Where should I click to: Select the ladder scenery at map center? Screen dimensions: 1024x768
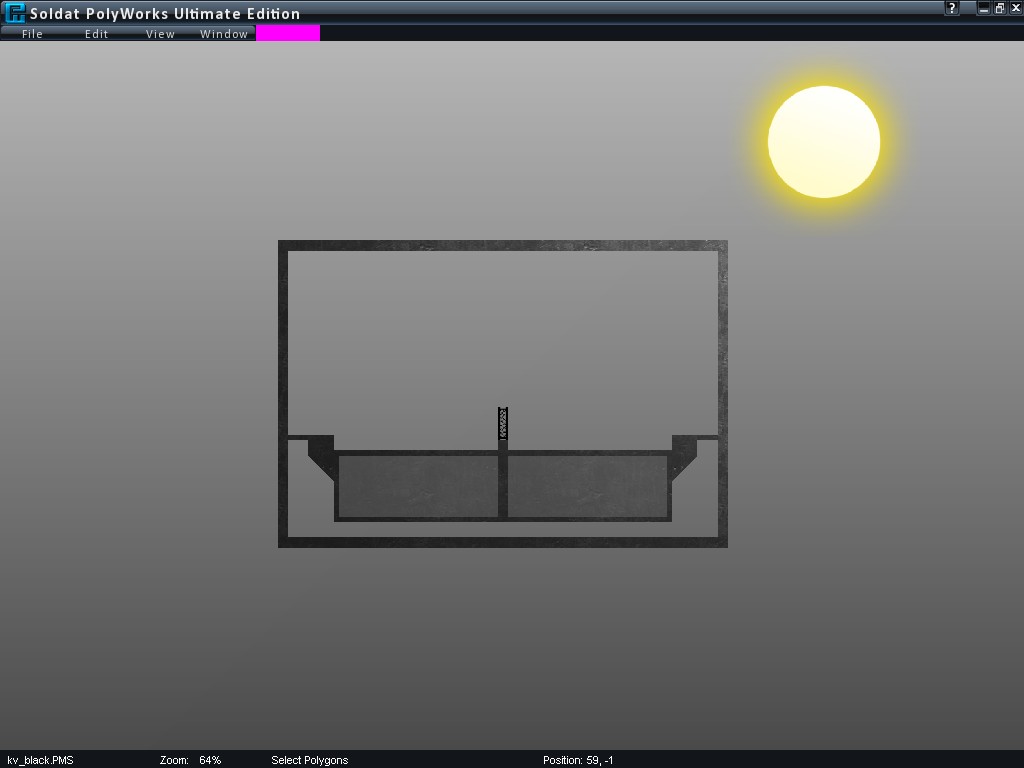point(503,424)
